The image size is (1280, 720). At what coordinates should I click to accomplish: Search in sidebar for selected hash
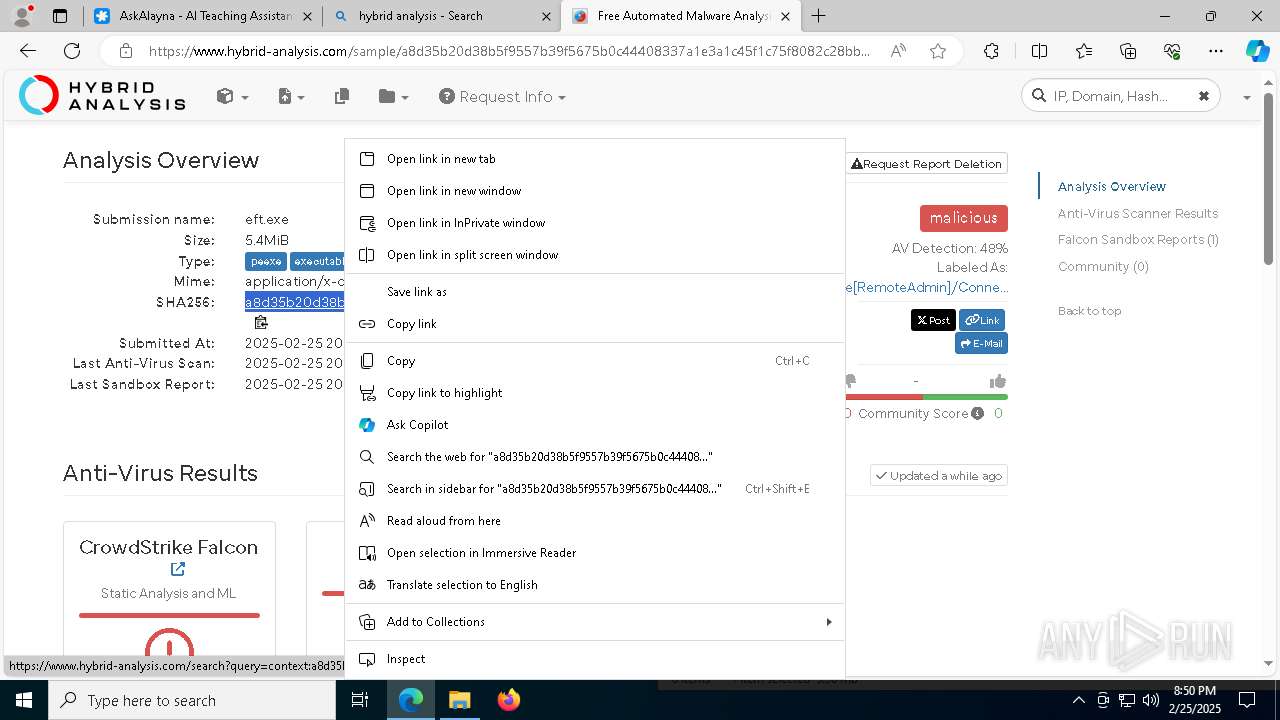click(x=595, y=489)
